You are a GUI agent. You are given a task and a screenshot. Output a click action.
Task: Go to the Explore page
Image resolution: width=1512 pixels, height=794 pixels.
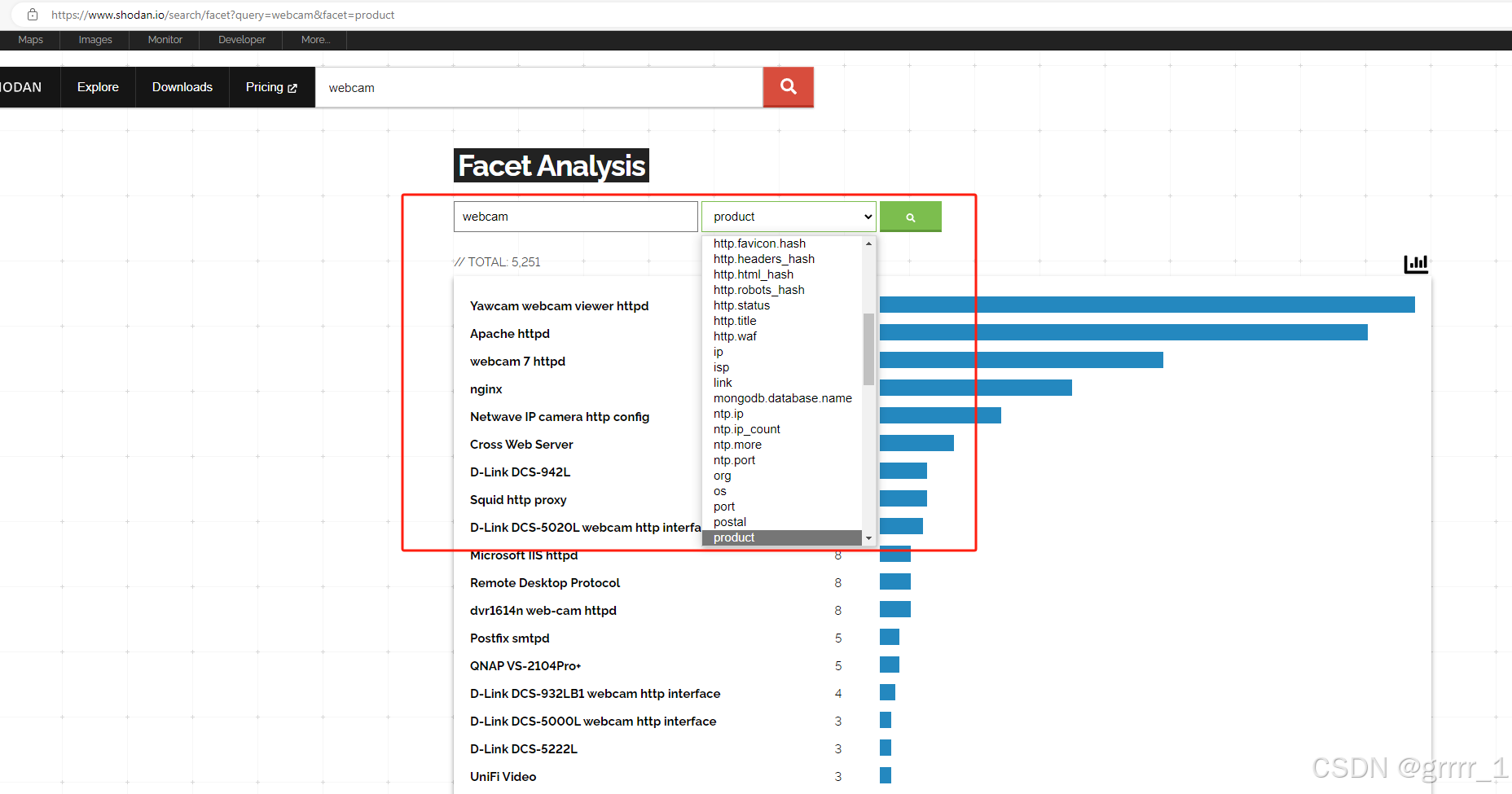click(x=98, y=87)
